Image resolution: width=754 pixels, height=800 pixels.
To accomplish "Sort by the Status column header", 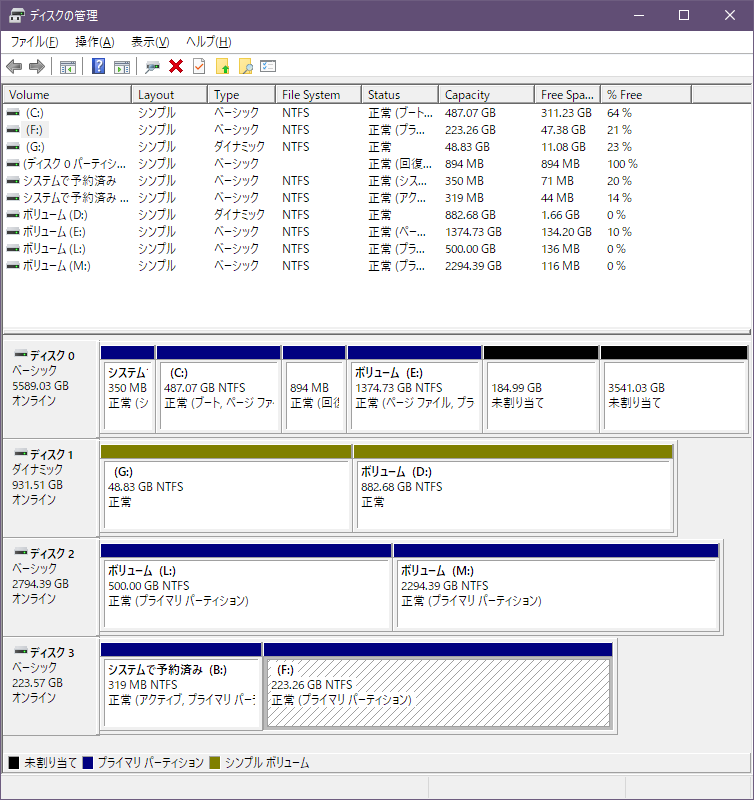I will 400,95.
